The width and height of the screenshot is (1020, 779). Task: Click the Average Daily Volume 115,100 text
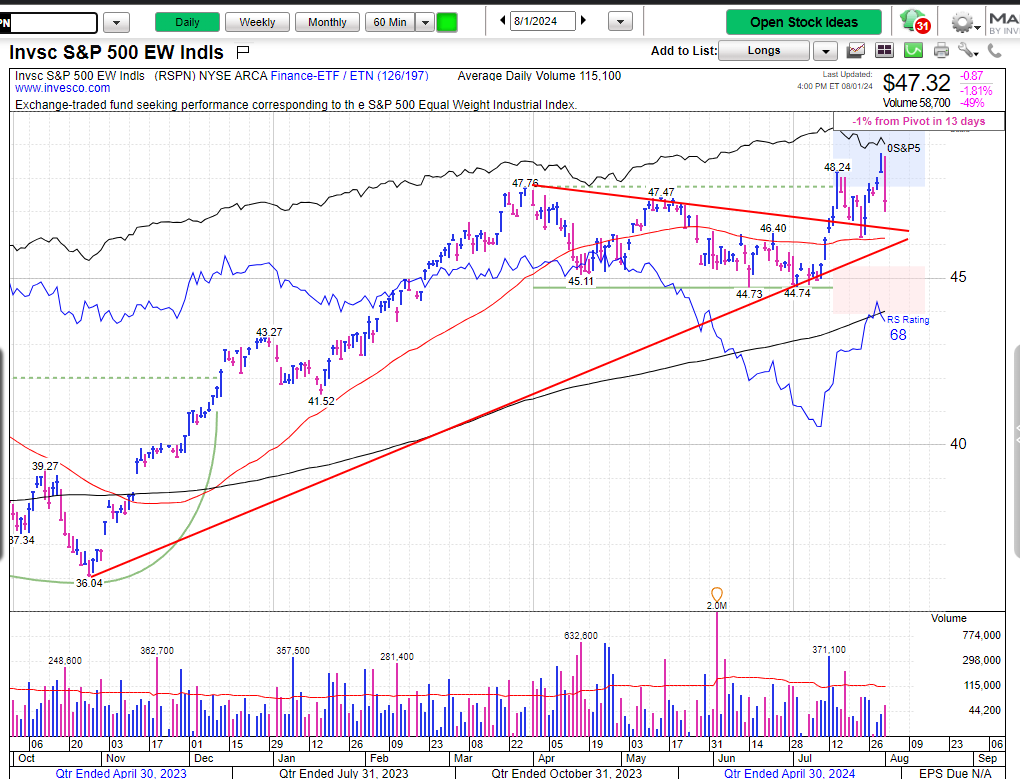[539, 76]
